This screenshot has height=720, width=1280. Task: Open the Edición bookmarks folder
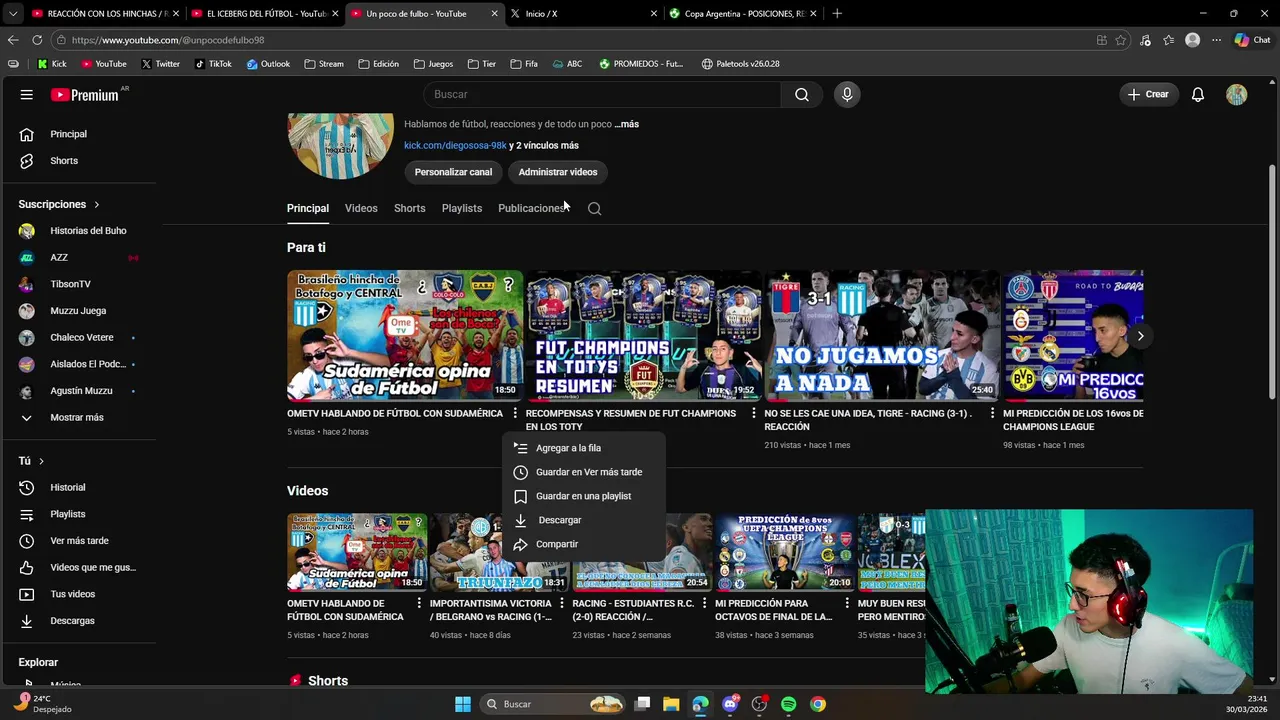pyautogui.click(x=378, y=64)
